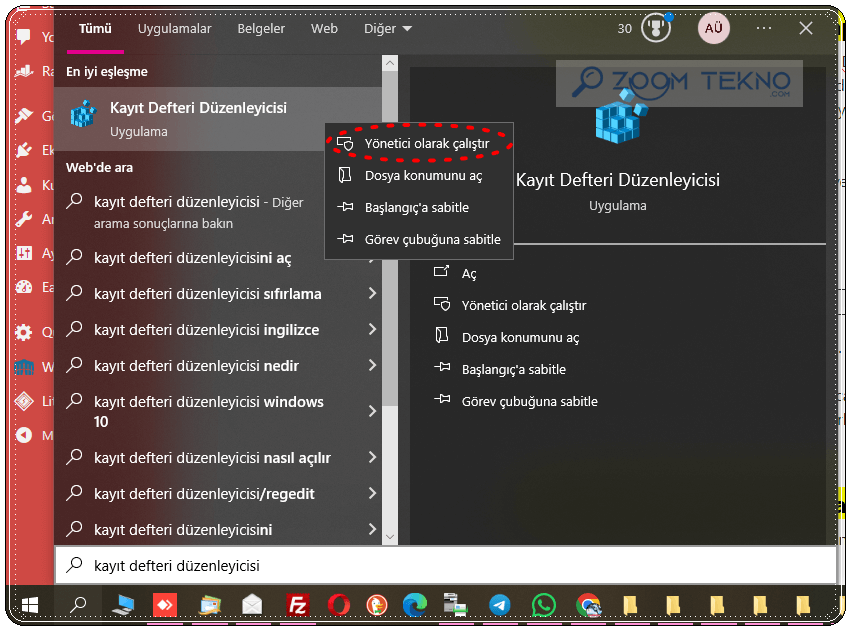This screenshot has height=631, width=851.
Task: Click Başlangıç'a sabitle in right pane
Action: [x=500, y=369]
